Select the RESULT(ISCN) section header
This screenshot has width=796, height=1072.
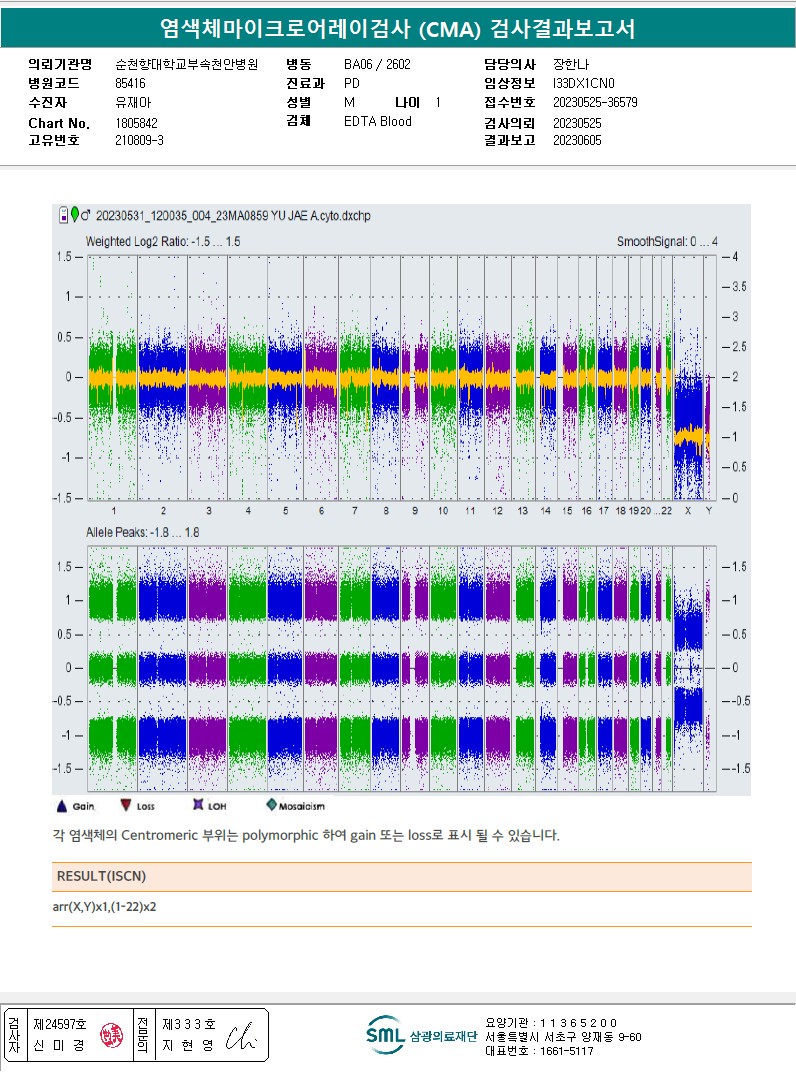(x=101, y=876)
